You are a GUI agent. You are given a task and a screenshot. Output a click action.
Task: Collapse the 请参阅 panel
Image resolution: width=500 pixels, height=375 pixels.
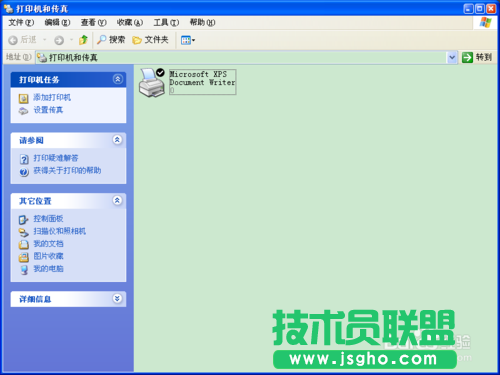(117, 140)
